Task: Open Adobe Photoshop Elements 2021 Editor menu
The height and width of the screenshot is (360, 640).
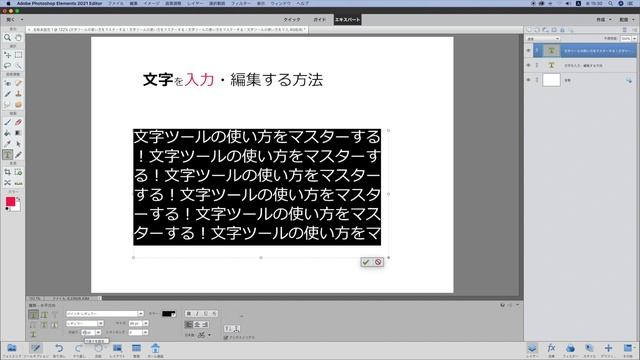Action: click(60, 3)
